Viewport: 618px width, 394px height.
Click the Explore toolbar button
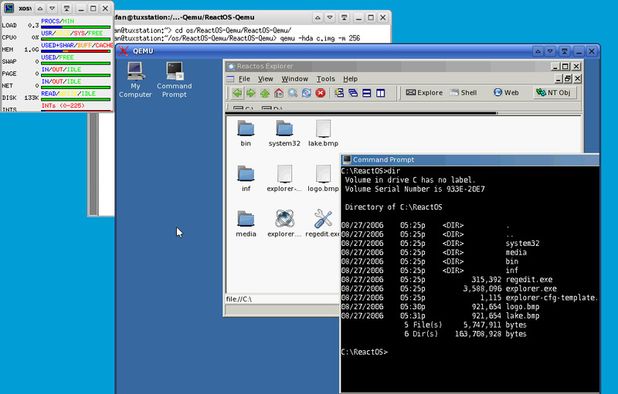pos(424,93)
